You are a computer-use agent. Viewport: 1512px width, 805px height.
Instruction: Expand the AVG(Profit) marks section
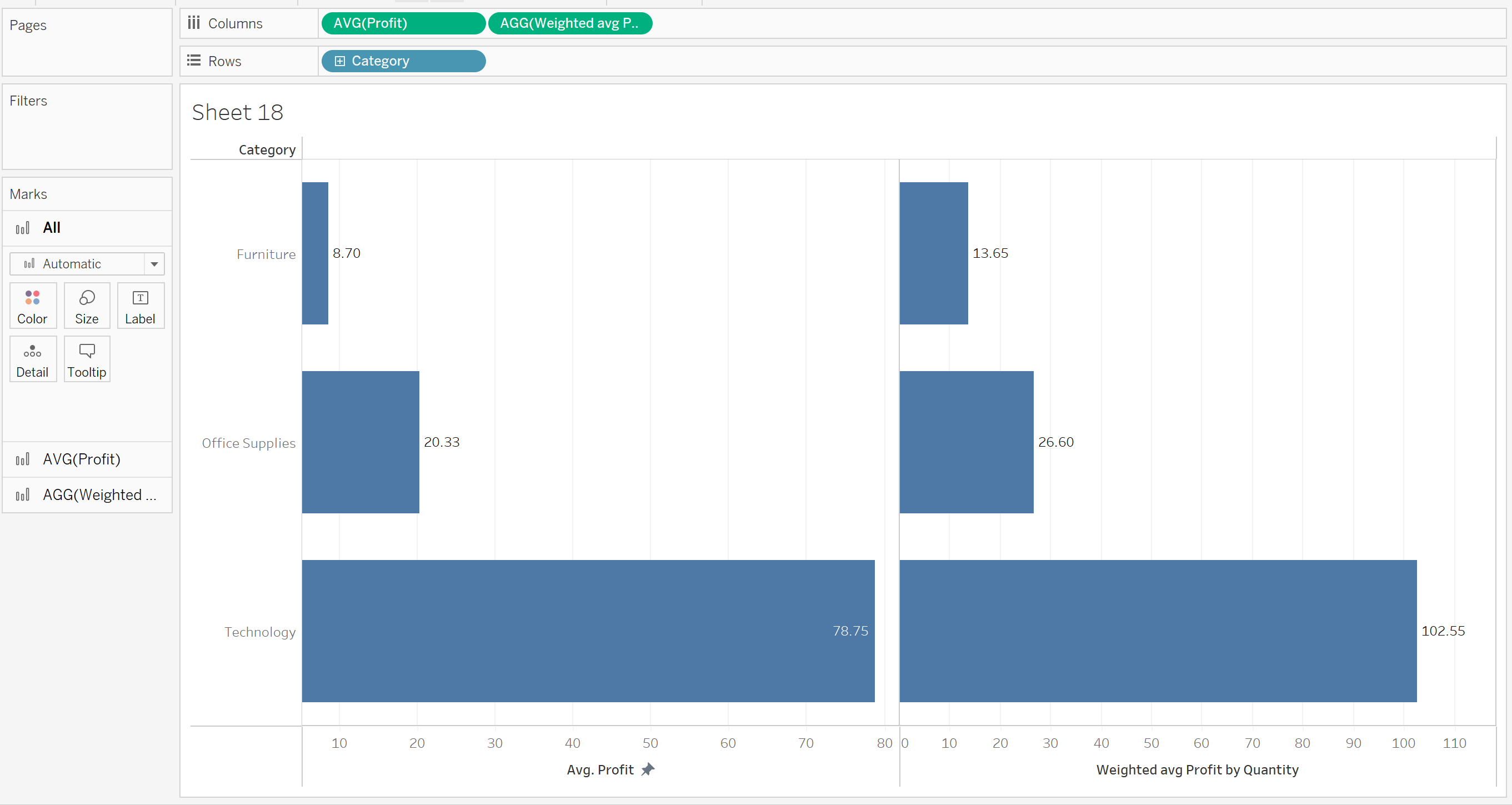(82, 459)
